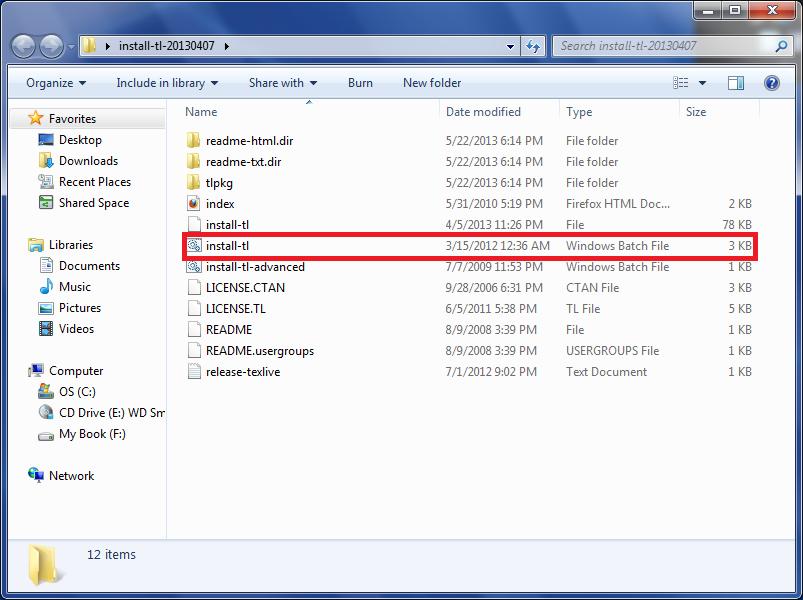Expand the recent pages arrow by Forward button
Viewport: 803px width, 600px height.
[71, 47]
